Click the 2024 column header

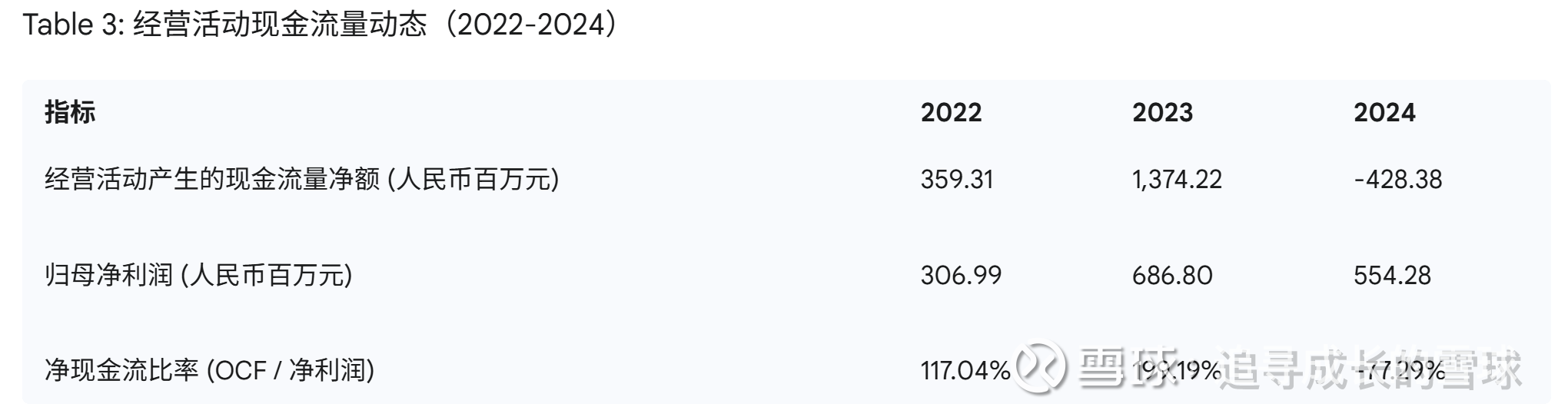coord(1384,112)
